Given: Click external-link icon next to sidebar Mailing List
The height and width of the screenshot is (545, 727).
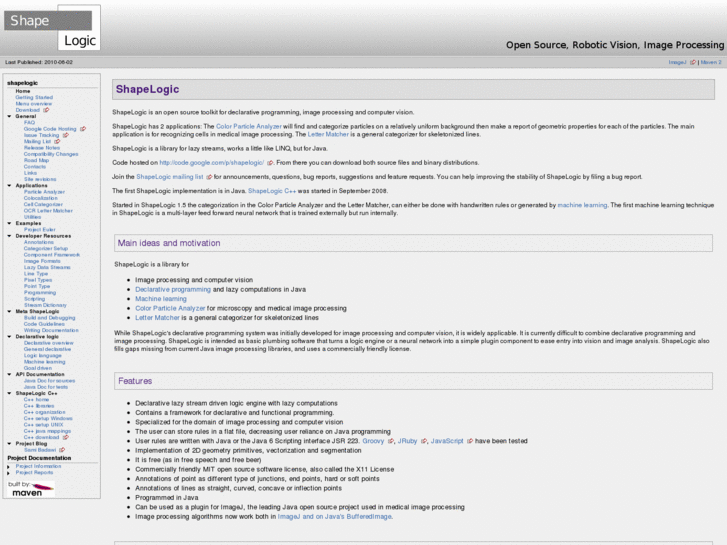Looking at the screenshot, I should 57,141.
